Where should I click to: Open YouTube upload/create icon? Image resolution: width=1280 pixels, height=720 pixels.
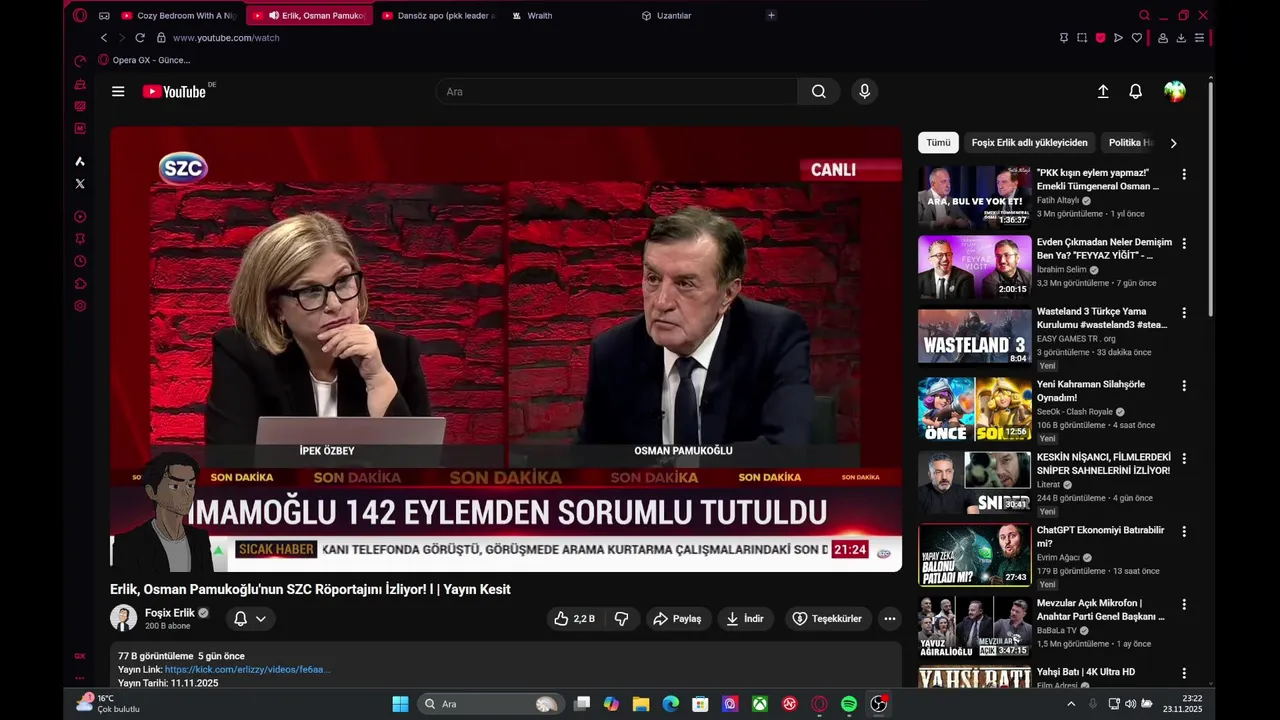(x=1103, y=91)
